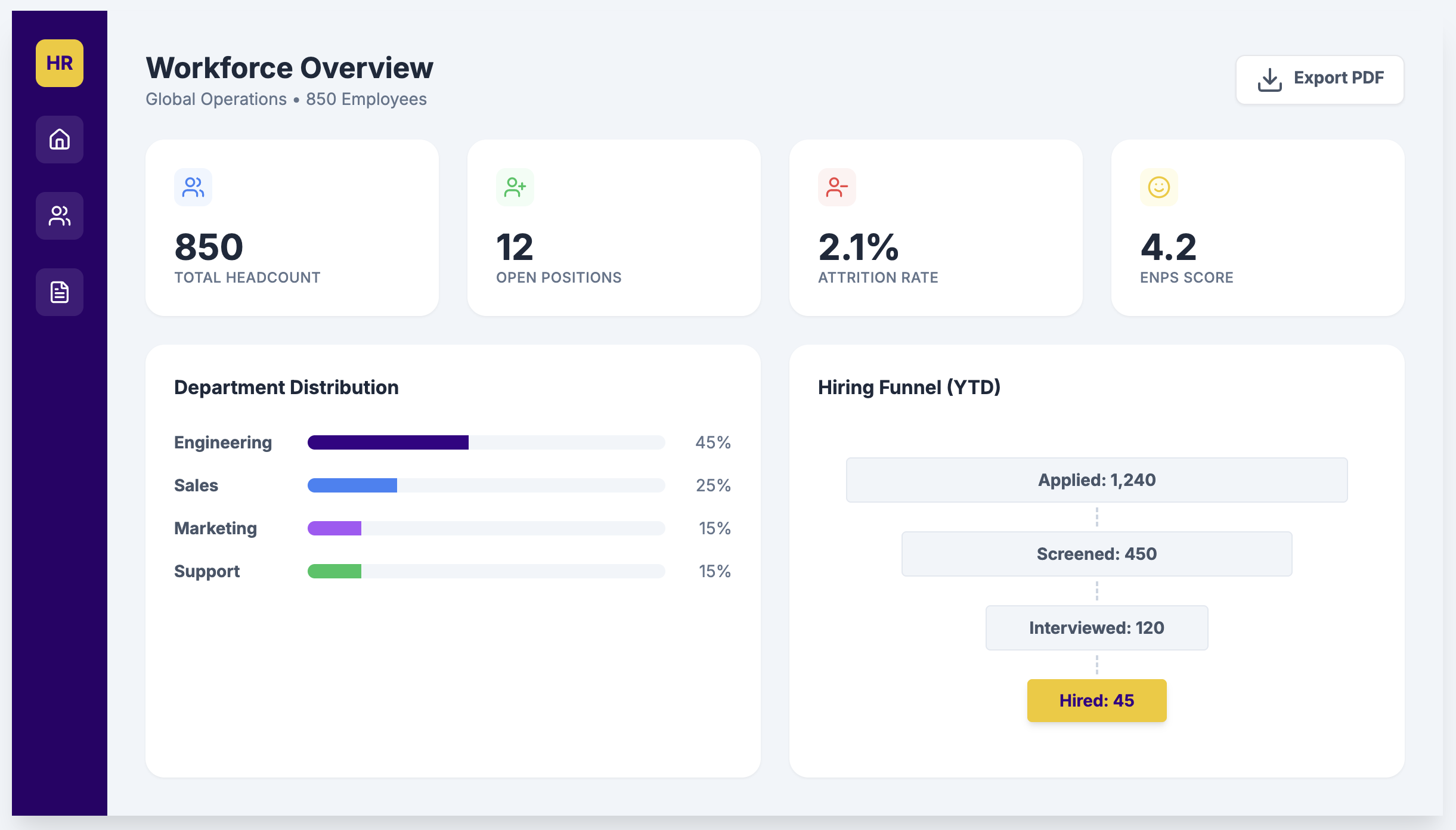Select the green add-person icon on Open Positions

point(515,187)
